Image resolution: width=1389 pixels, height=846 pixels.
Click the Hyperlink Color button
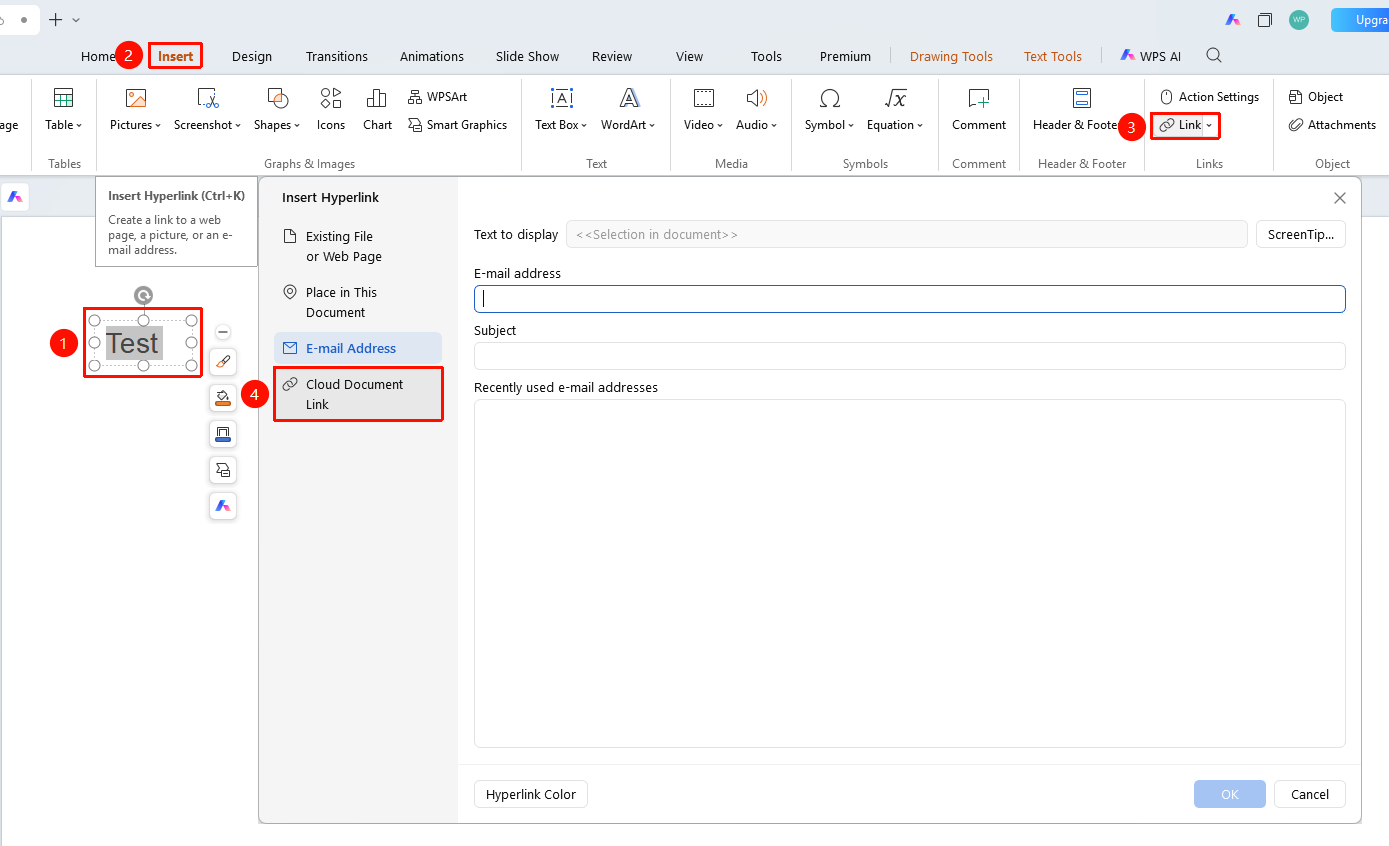click(531, 794)
